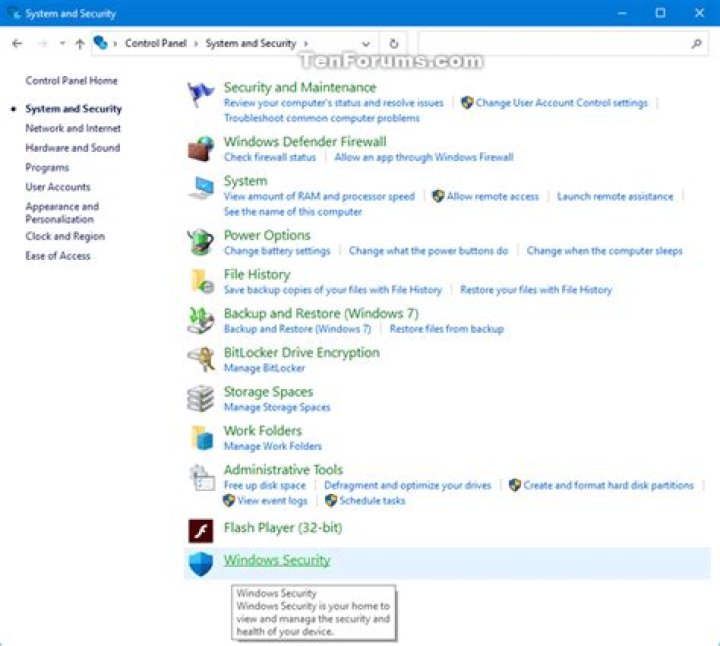Click Change what the power buttons do
The image size is (720, 646).
(428, 251)
